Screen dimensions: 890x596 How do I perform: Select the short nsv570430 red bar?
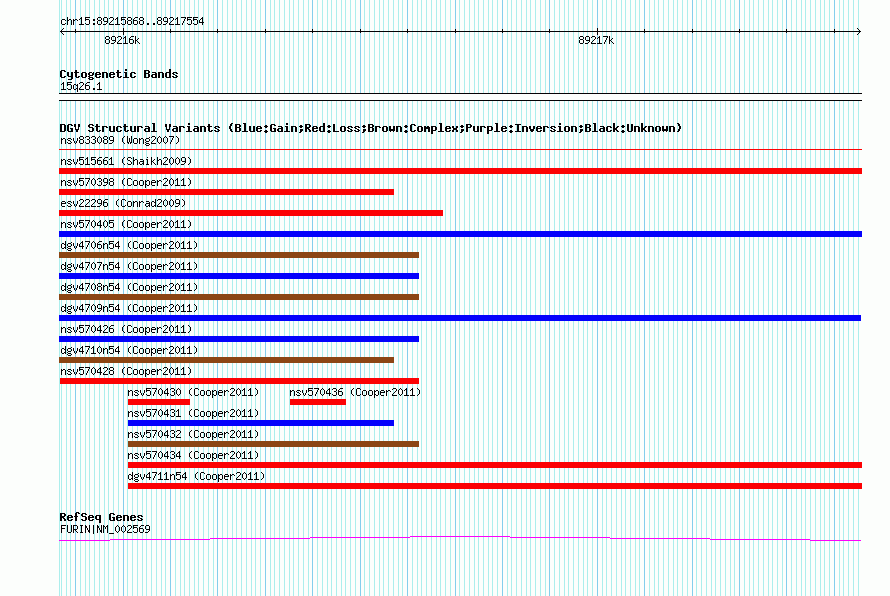(x=159, y=402)
